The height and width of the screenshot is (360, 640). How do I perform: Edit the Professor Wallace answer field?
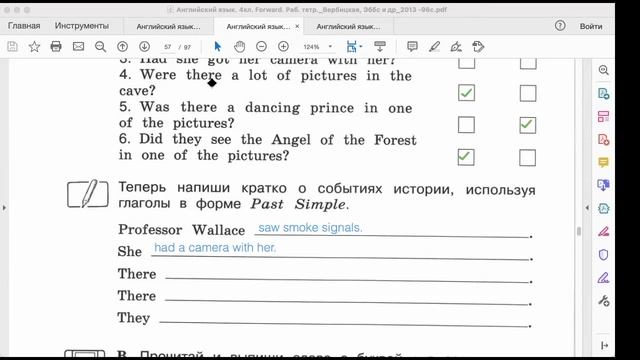tap(392, 228)
